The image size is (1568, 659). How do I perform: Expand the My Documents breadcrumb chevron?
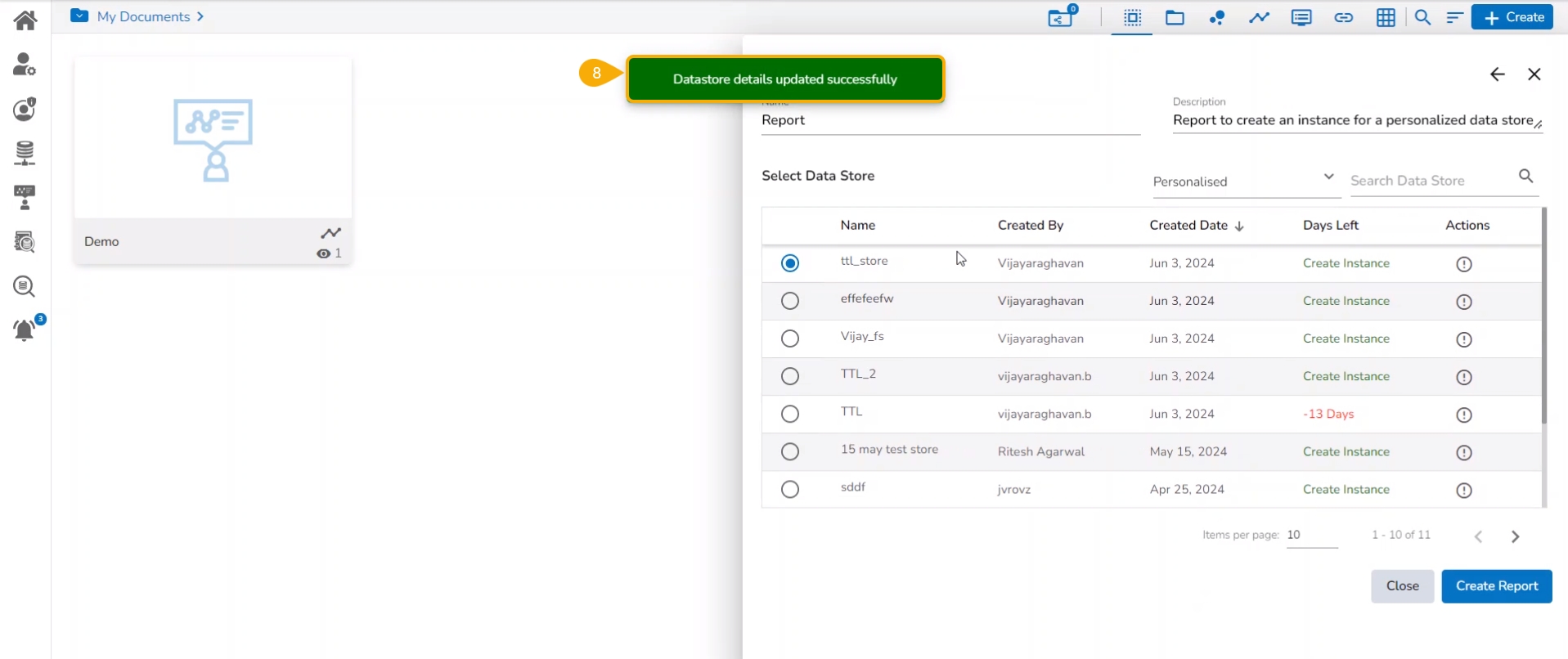pyautogui.click(x=200, y=16)
